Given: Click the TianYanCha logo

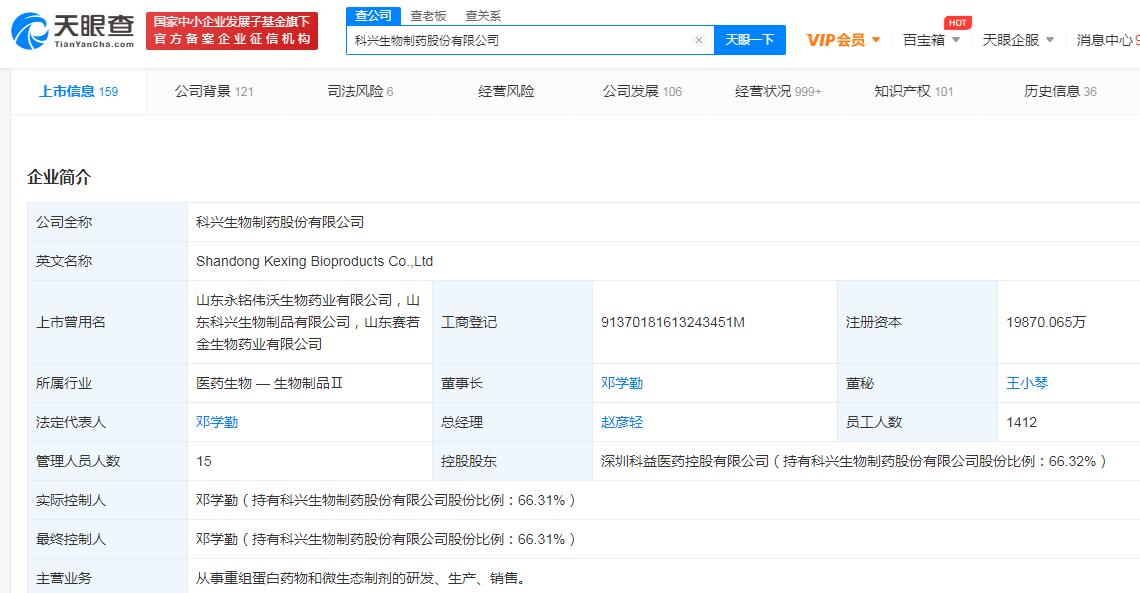Looking at the screenshot, I should [x=72, y=31].
